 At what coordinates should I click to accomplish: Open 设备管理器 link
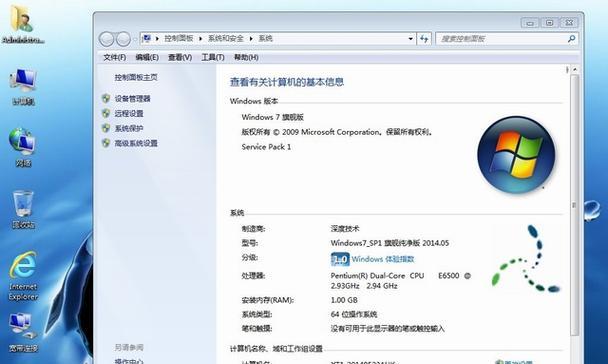coord(133,98)
